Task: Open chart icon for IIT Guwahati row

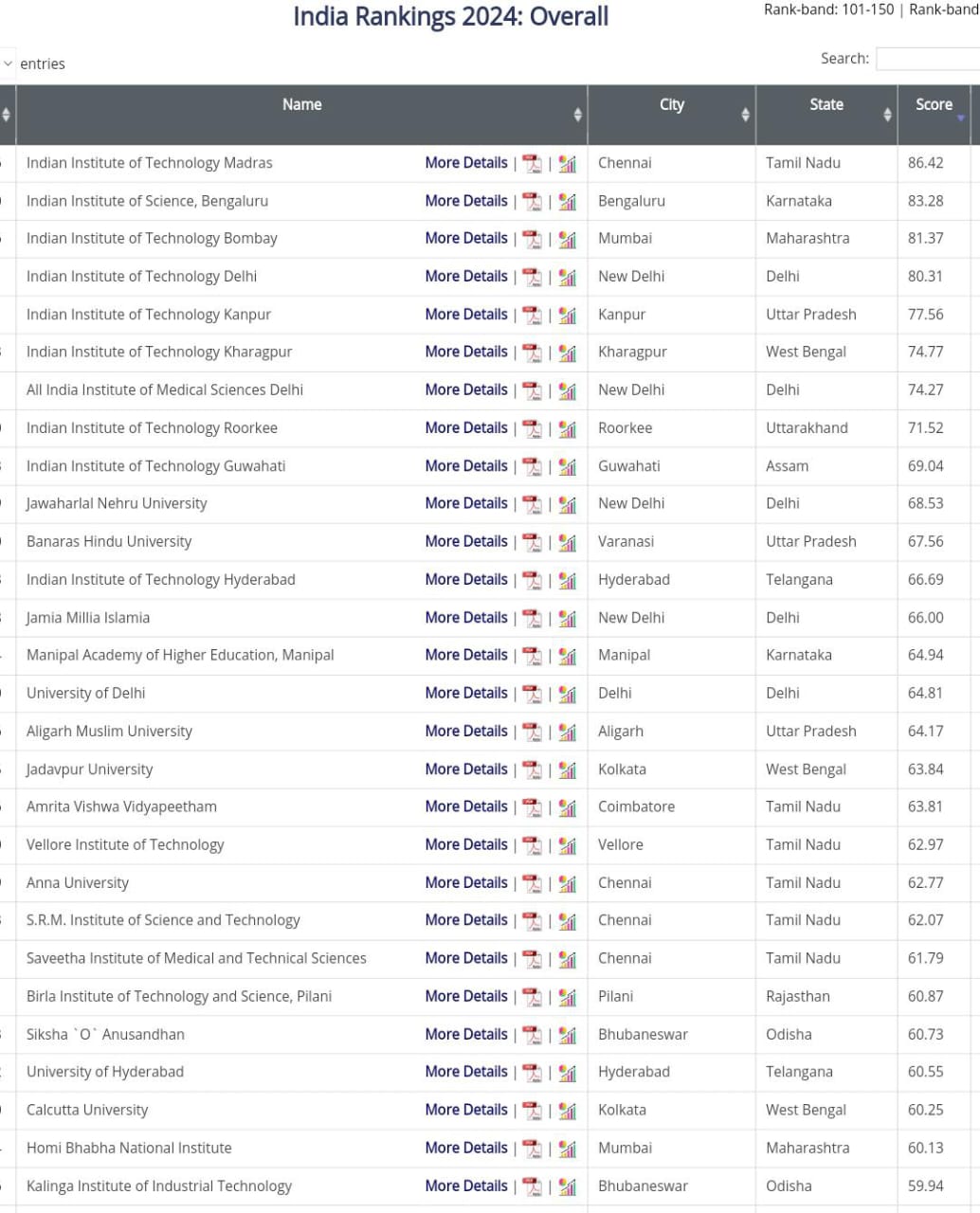Action: pyautogui.click(x=567, y=467)
